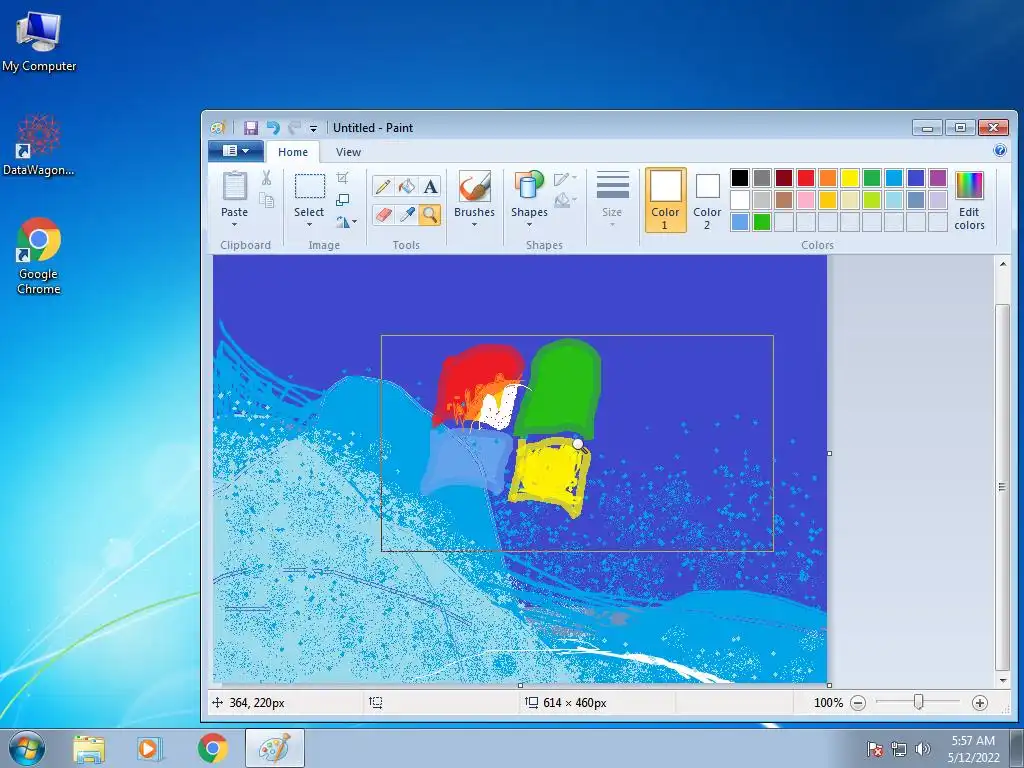1024x768 pixels.
Task: Open the Windows Start button
Action: point(27,748)
